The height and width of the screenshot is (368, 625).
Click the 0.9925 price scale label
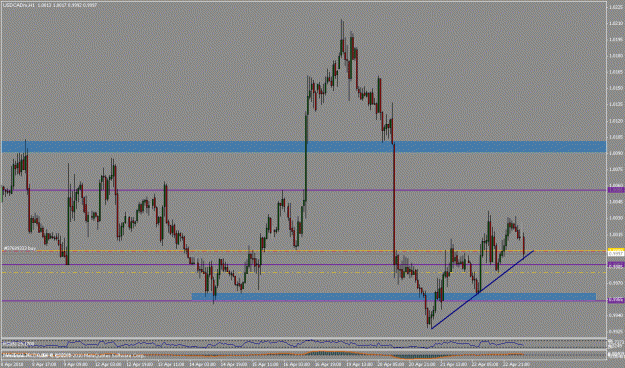tap(616, 331)
